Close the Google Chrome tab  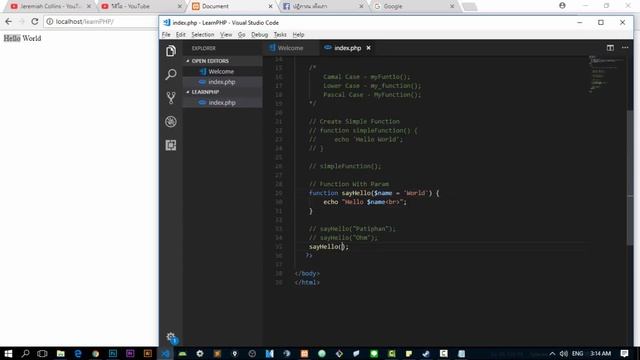pos(452,6)
